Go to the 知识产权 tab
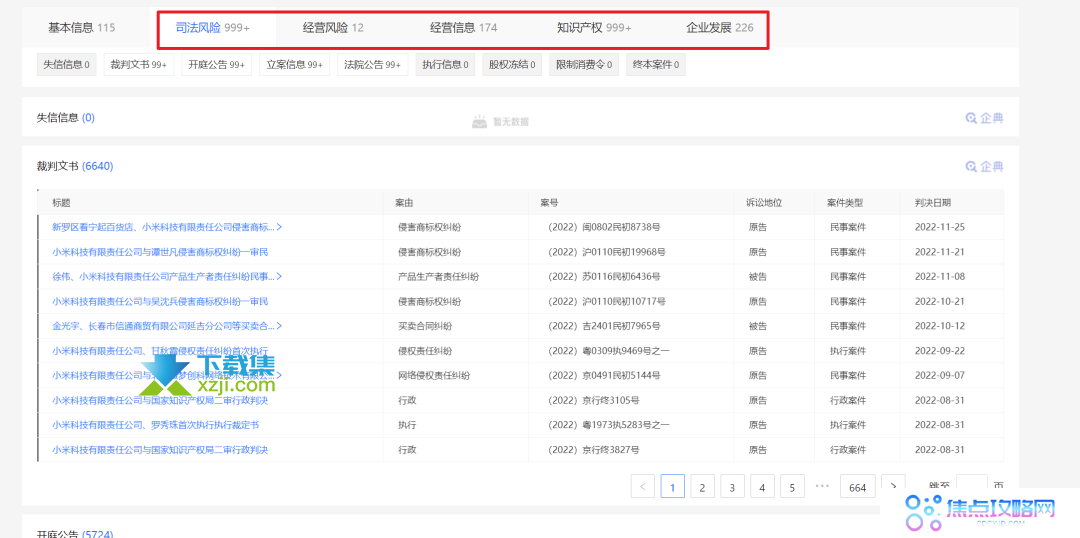 click(x=594, y=28)
